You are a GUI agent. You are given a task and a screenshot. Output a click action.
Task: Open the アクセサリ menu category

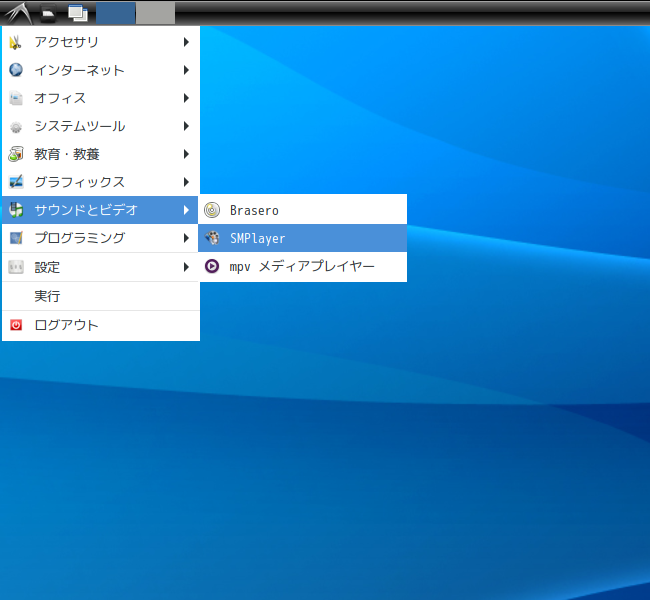101,42
